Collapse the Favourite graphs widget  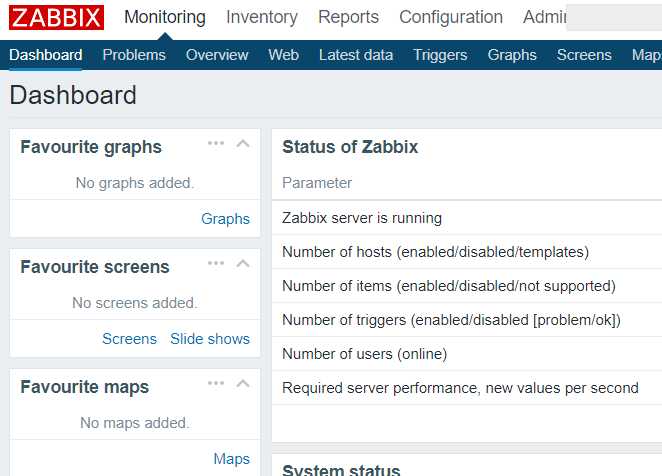tap(243, 144)
